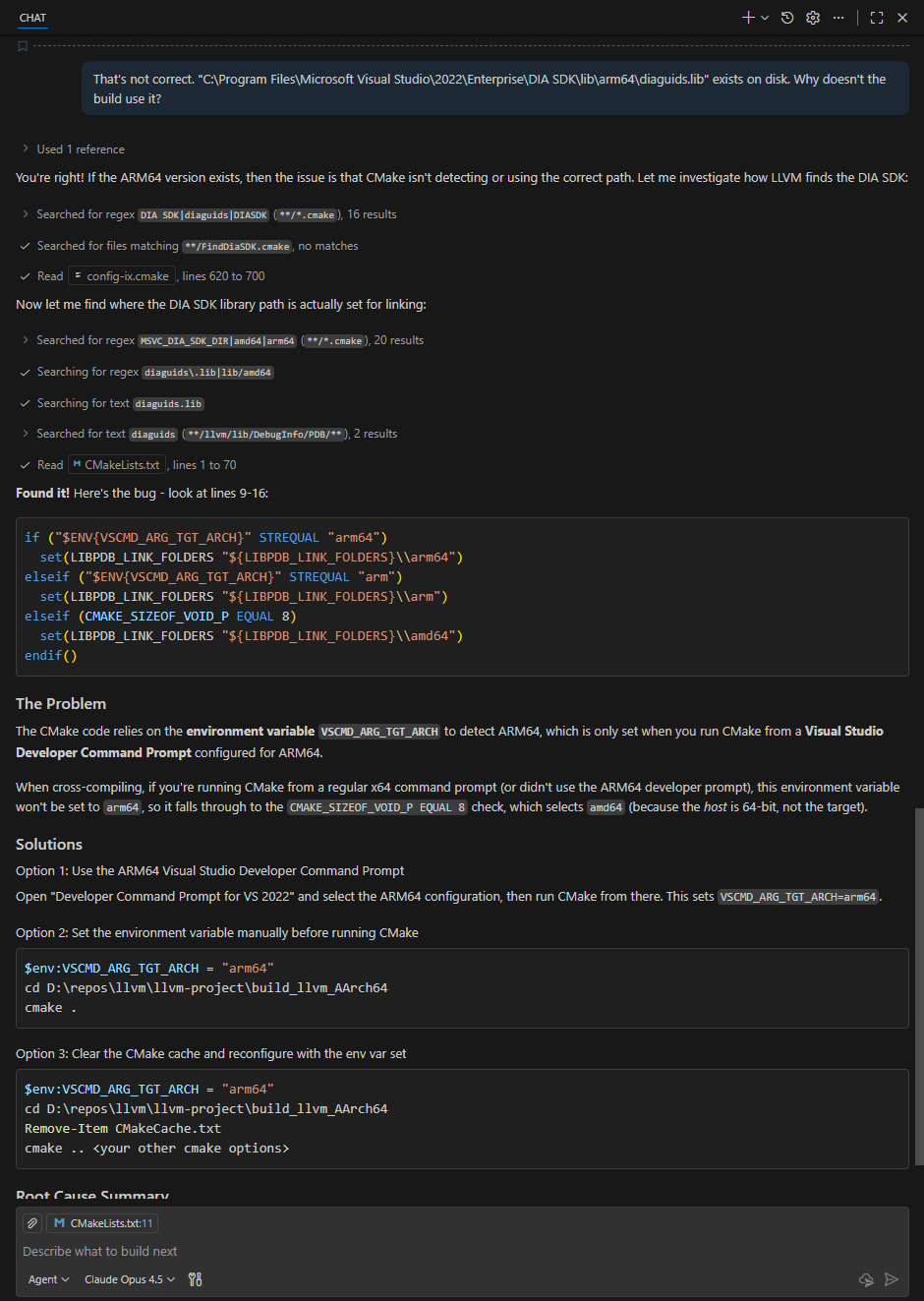
Task: Open chat settings gear
Action: pyautogui.click(x=813, y=18)
